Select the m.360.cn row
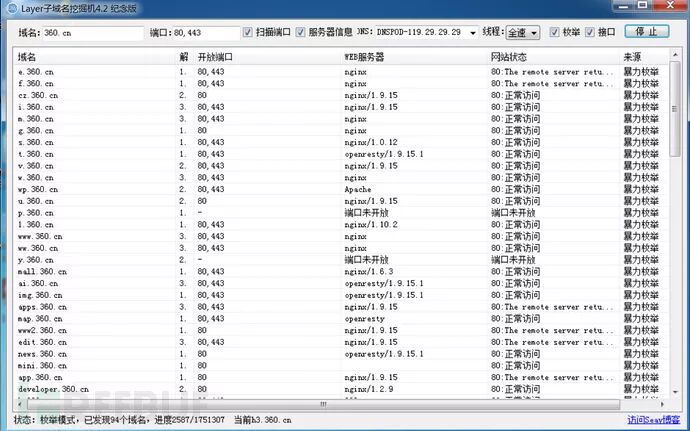 [341, 119]
